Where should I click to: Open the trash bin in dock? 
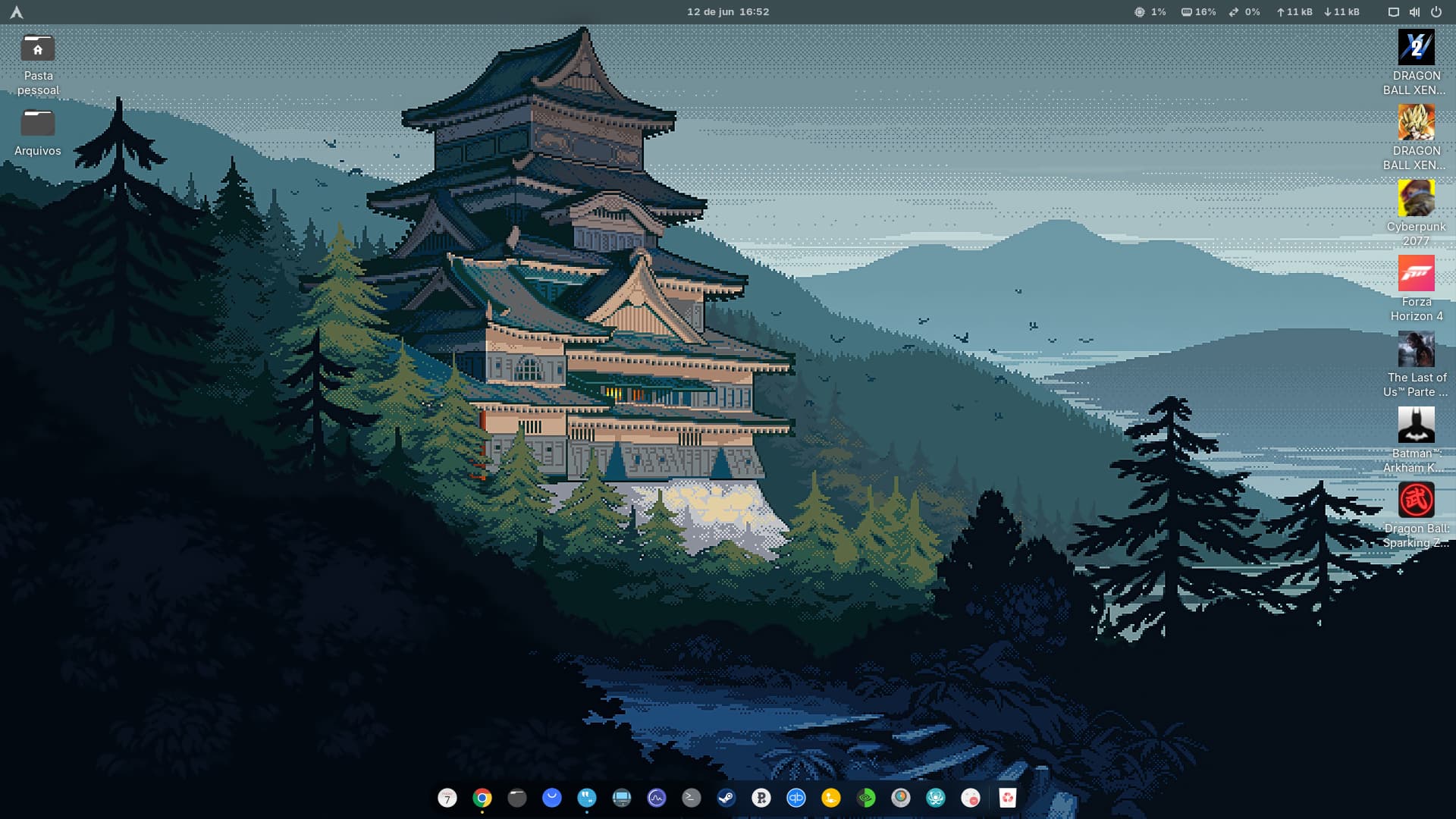(x=1007, y=798)
